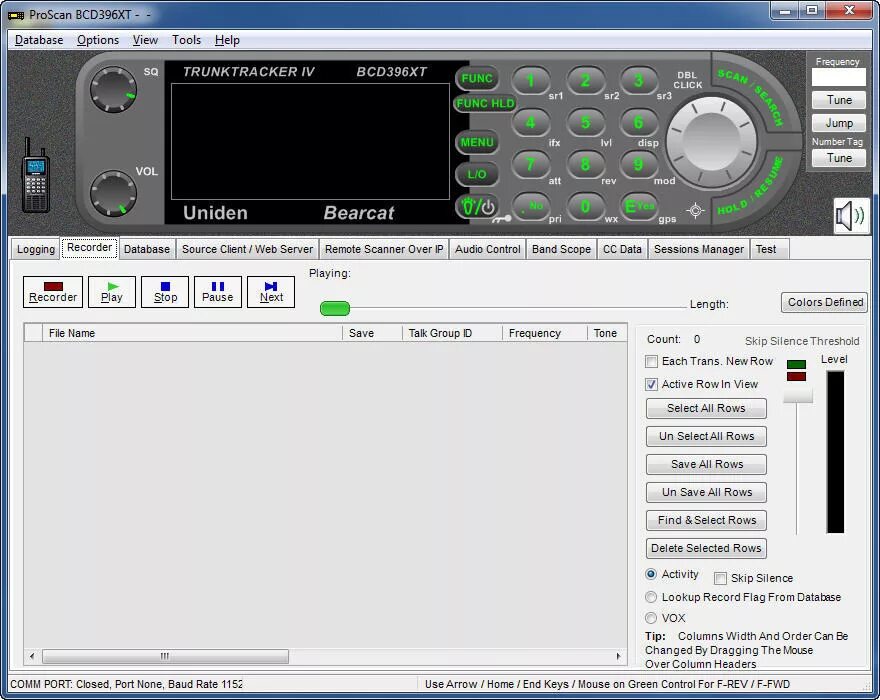Viewport: 880px width, 700px height.
Task: Switch to the Audio Control tab
Action: click(488, 249)
